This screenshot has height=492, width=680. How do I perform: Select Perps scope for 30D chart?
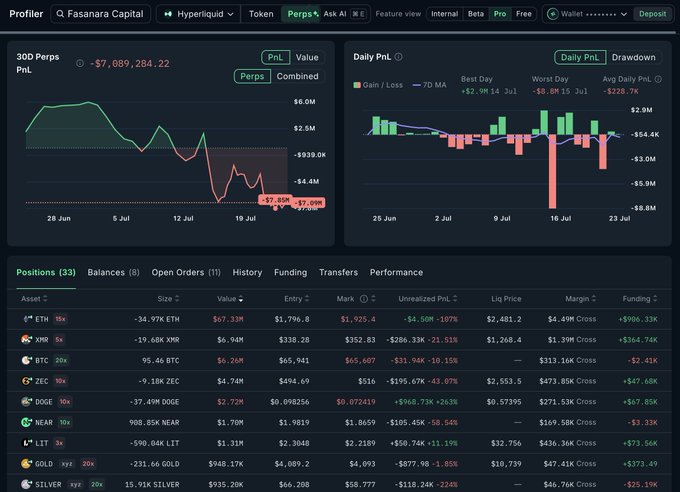(x=252, y=76)
